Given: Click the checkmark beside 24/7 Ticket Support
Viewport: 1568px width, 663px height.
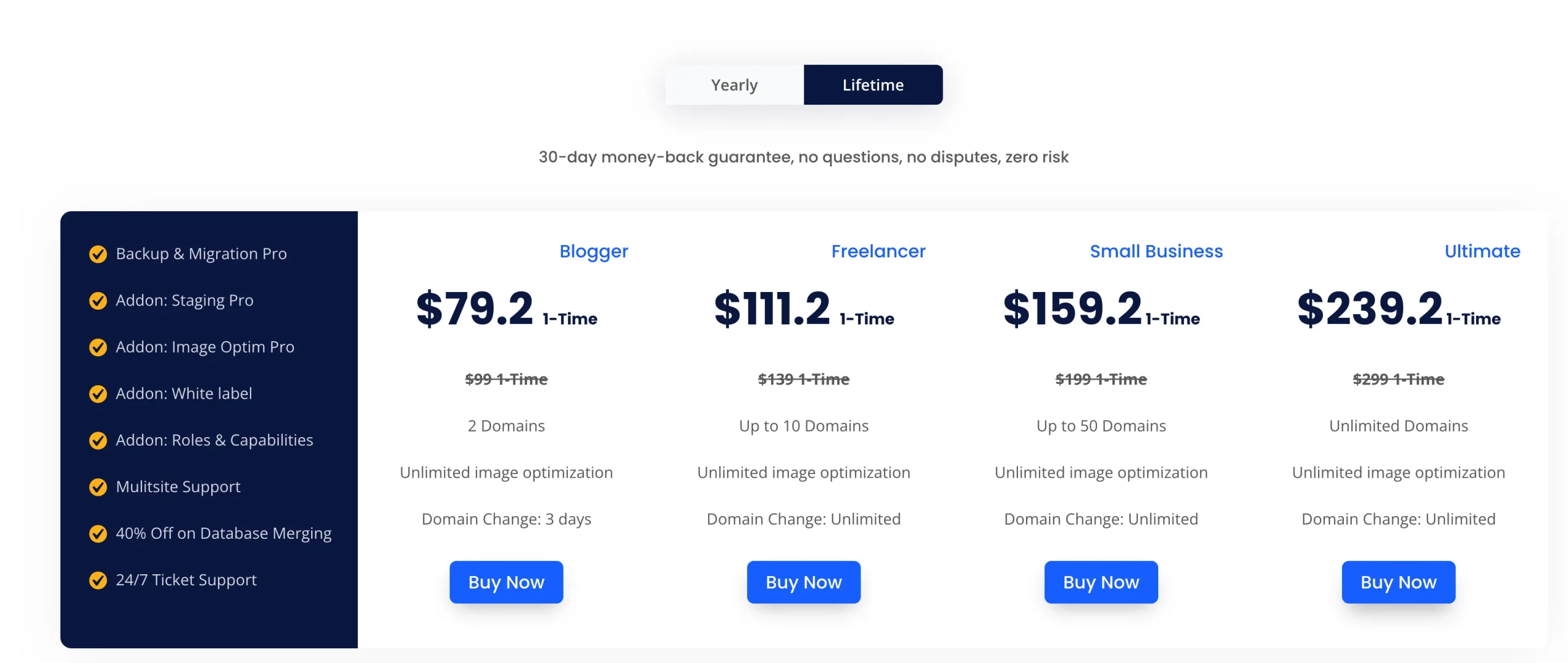Looking at the screenshot, I should (98, 580).
